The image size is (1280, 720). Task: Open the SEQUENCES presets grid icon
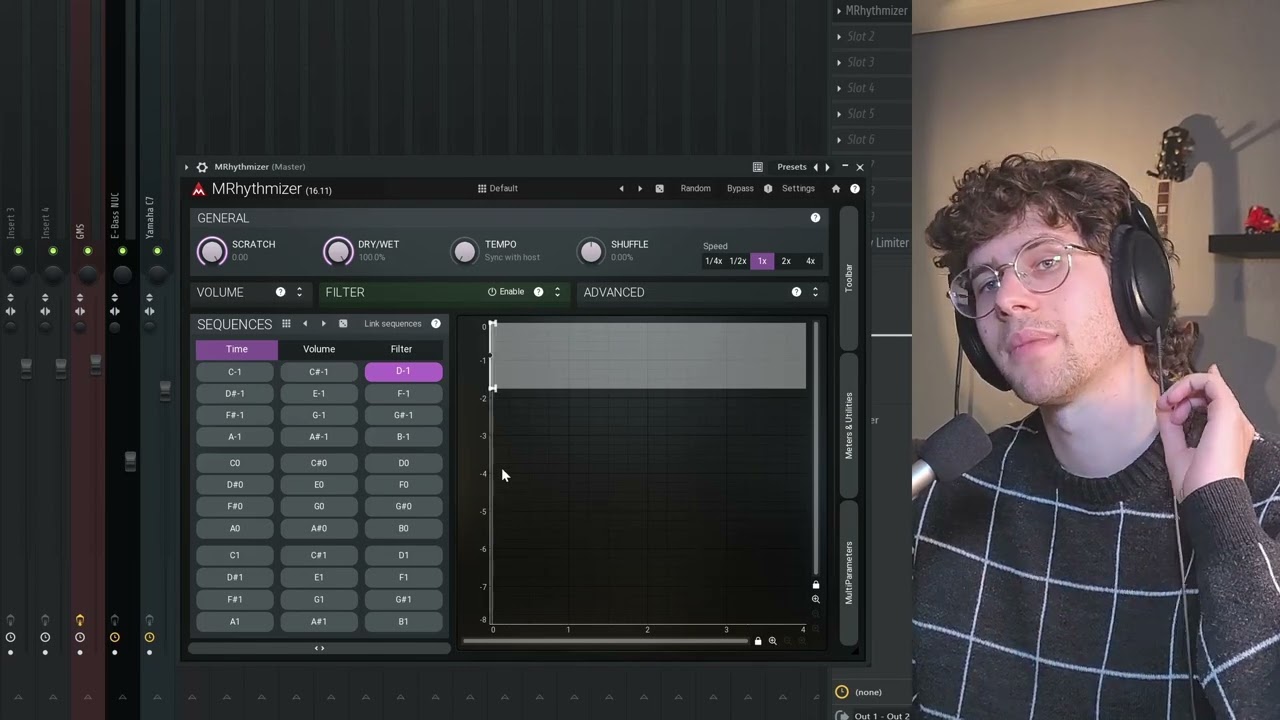pos(286,324)
